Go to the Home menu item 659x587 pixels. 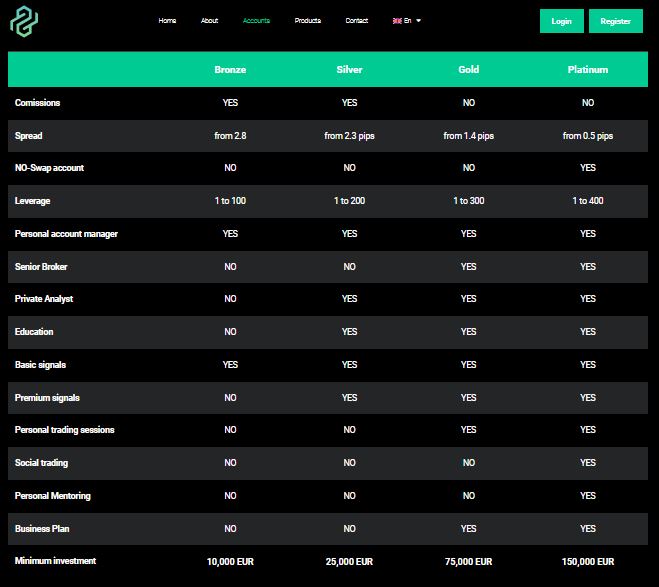[x=167, y=21]
